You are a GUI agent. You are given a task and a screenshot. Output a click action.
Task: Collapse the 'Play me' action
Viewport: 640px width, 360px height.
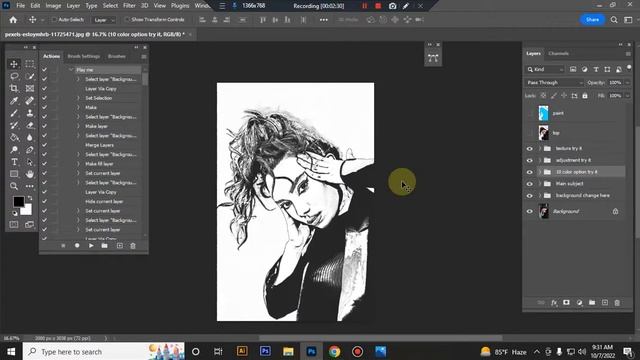[71, 70]
